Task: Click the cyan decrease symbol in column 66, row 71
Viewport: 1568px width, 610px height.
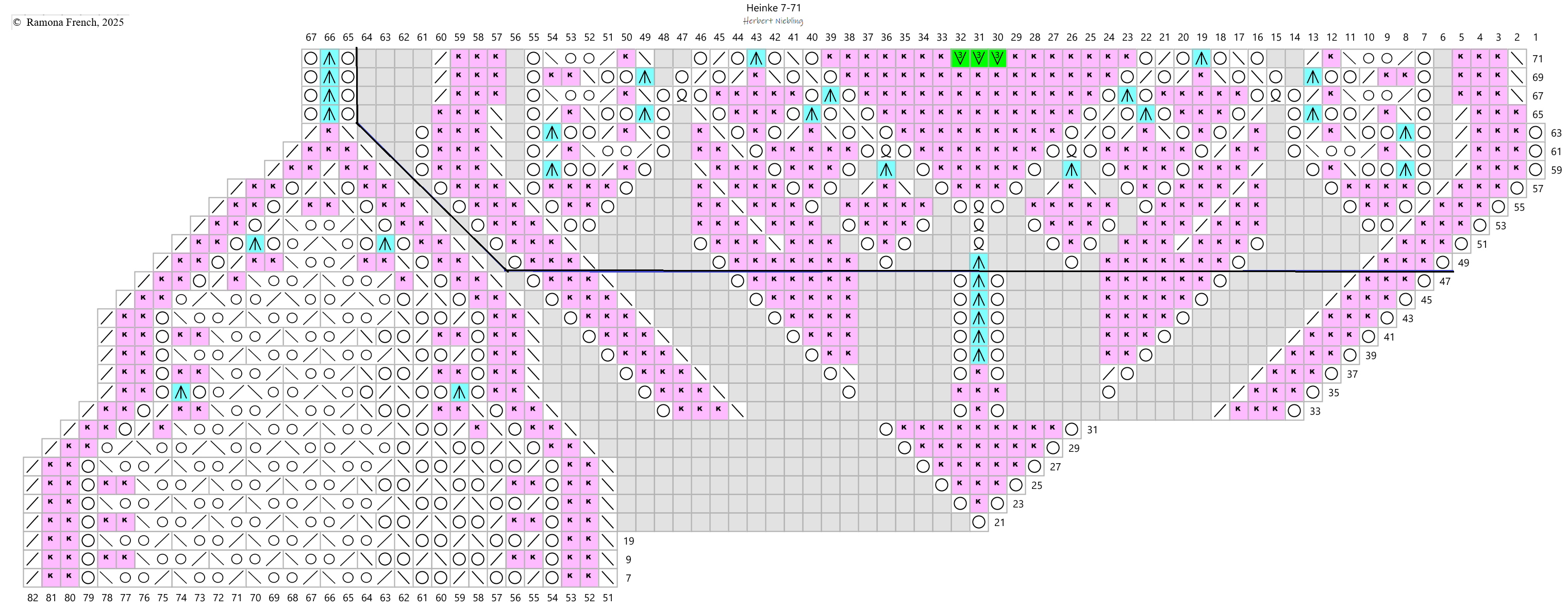Action: tap(329, 58)
